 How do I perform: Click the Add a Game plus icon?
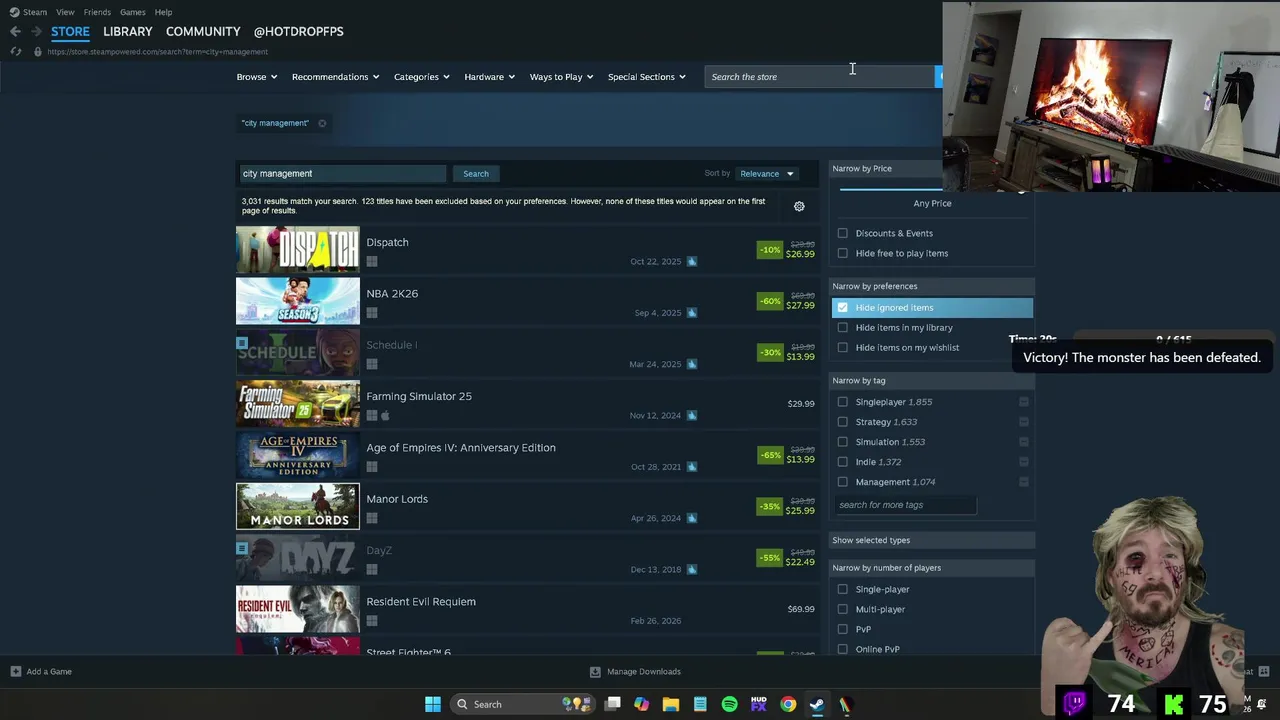pyautogui.click(x=15, y=671)
